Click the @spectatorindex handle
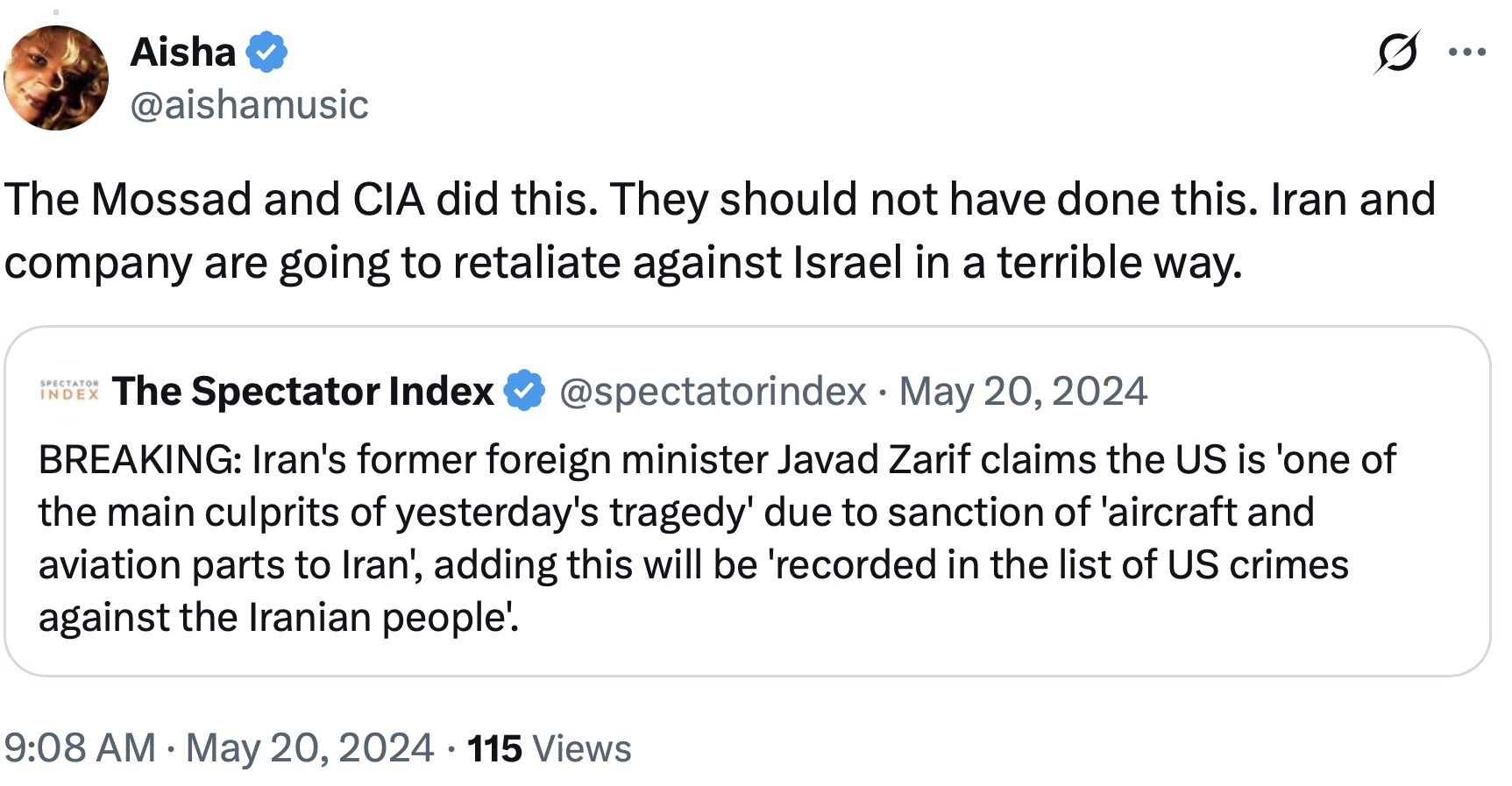This screenshot has height=786, width=1512. 713,391
